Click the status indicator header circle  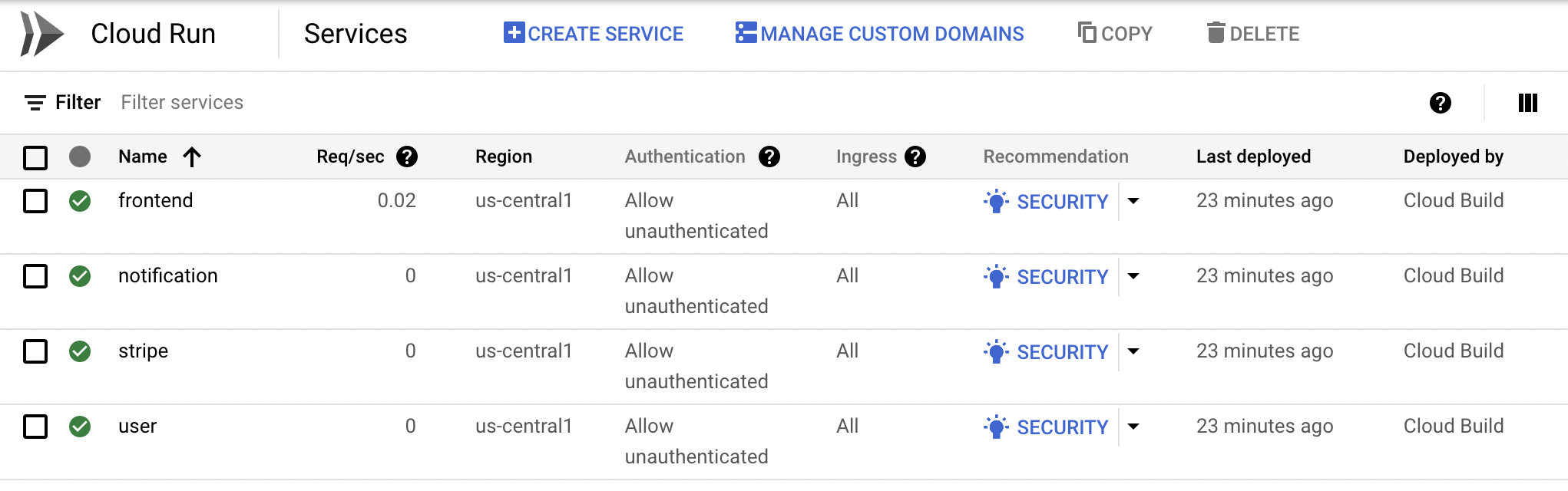[x=80, y=157]
